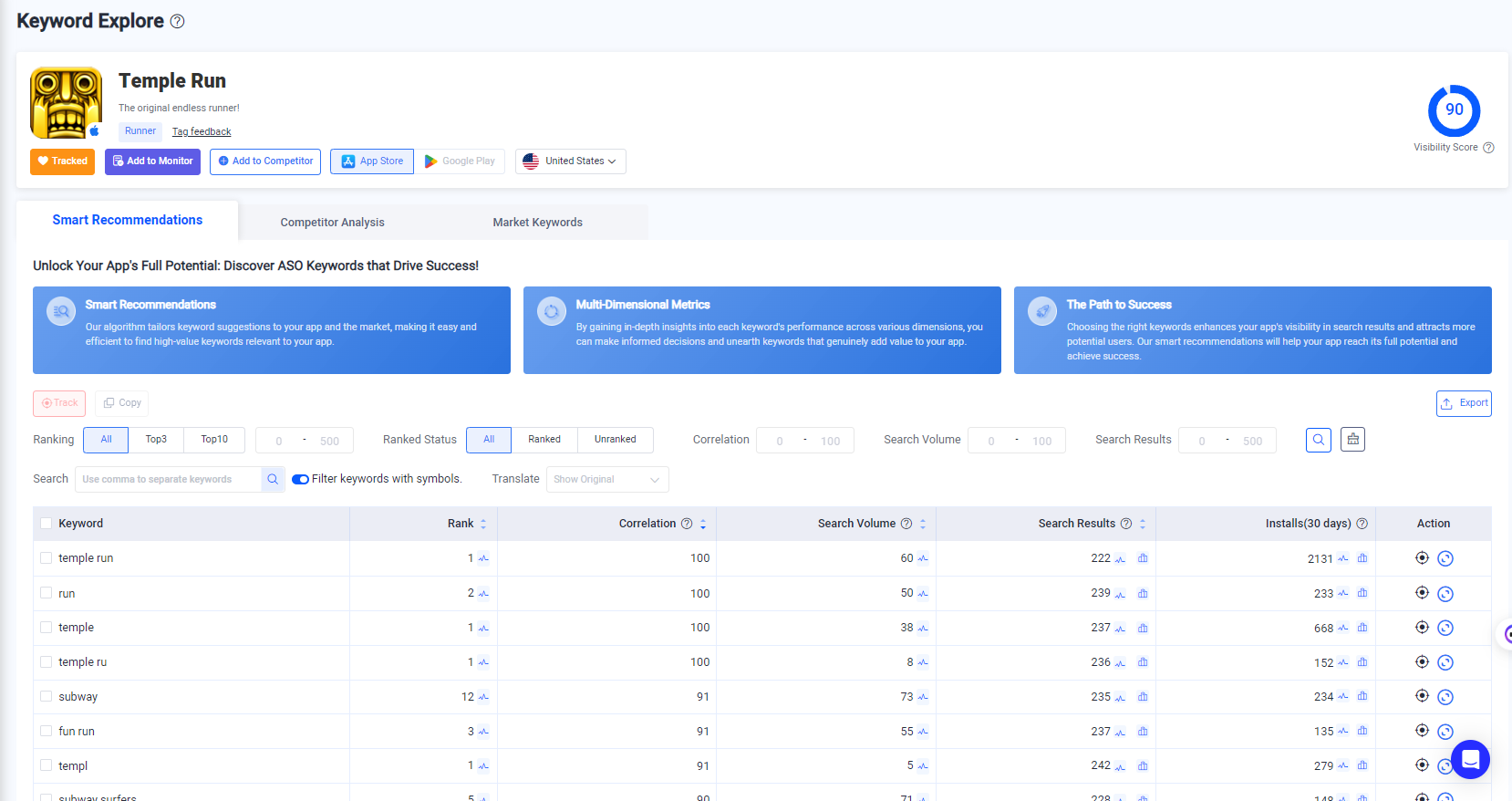Select Top10 ranking filter
Screen dimensions: 1512x801
[x=214, y=440]
